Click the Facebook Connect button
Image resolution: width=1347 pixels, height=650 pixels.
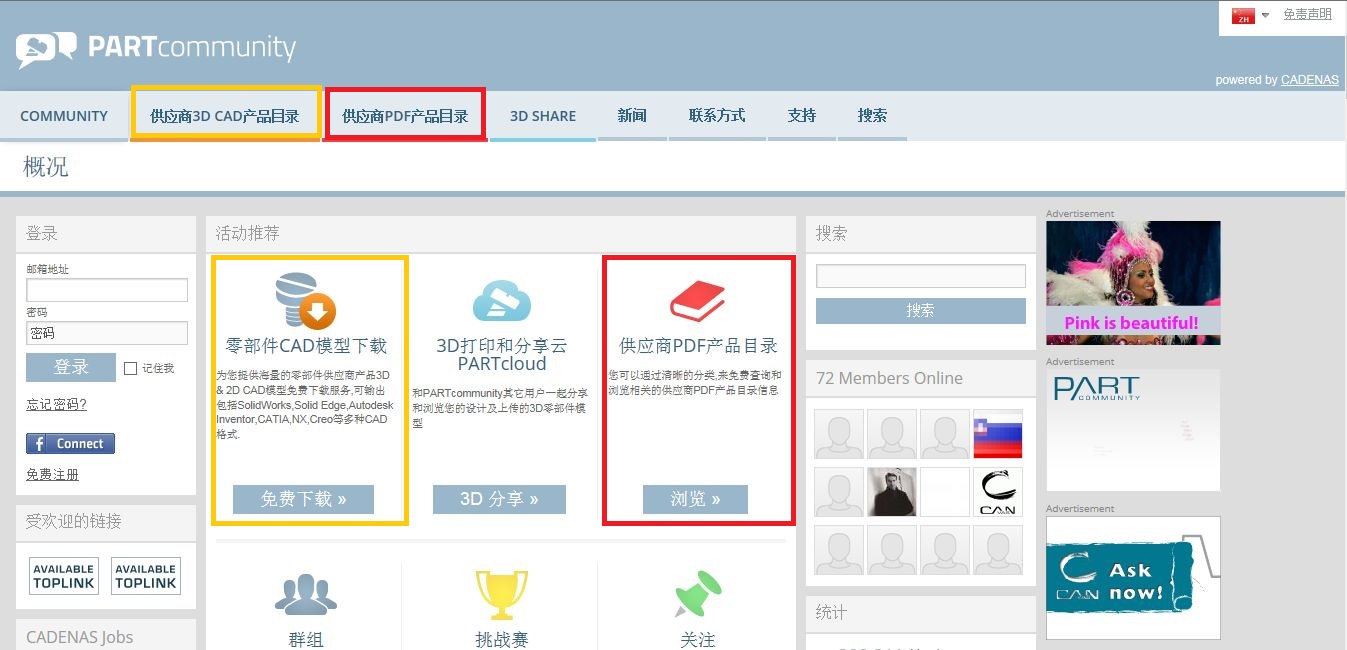click(70, 443)
